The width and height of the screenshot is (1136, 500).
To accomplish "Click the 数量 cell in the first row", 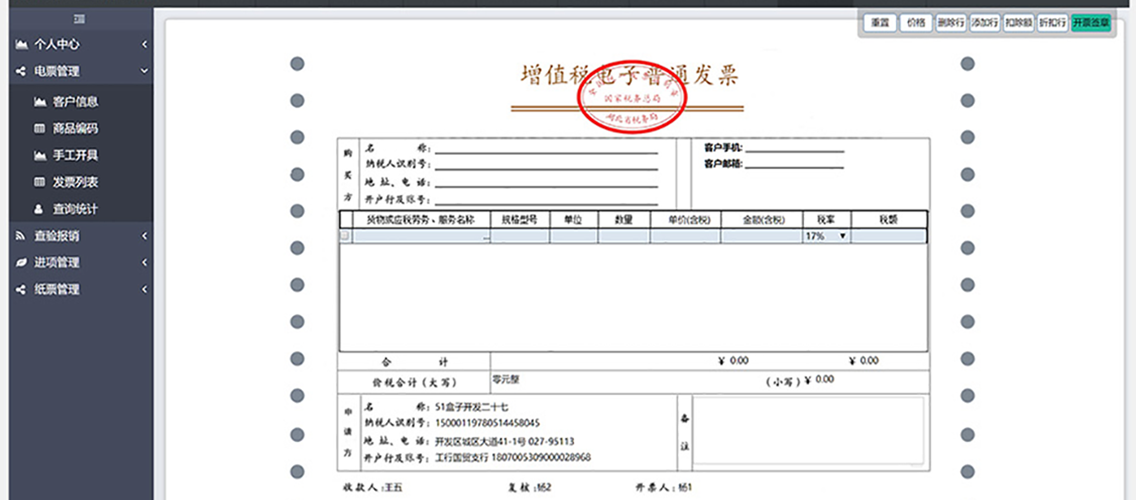I will 624,236.
